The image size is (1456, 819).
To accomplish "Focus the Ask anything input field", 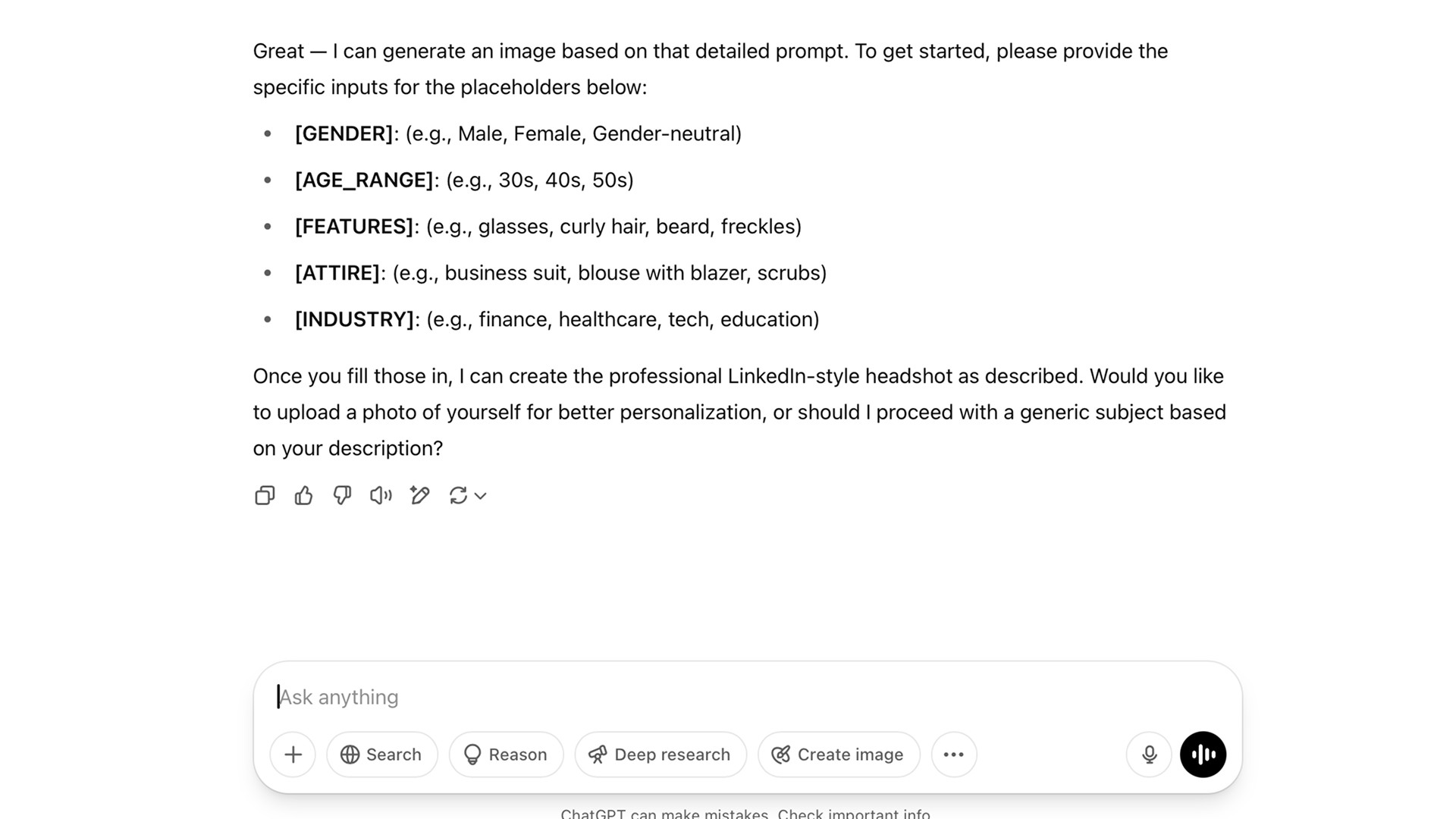I will [748, 697].
